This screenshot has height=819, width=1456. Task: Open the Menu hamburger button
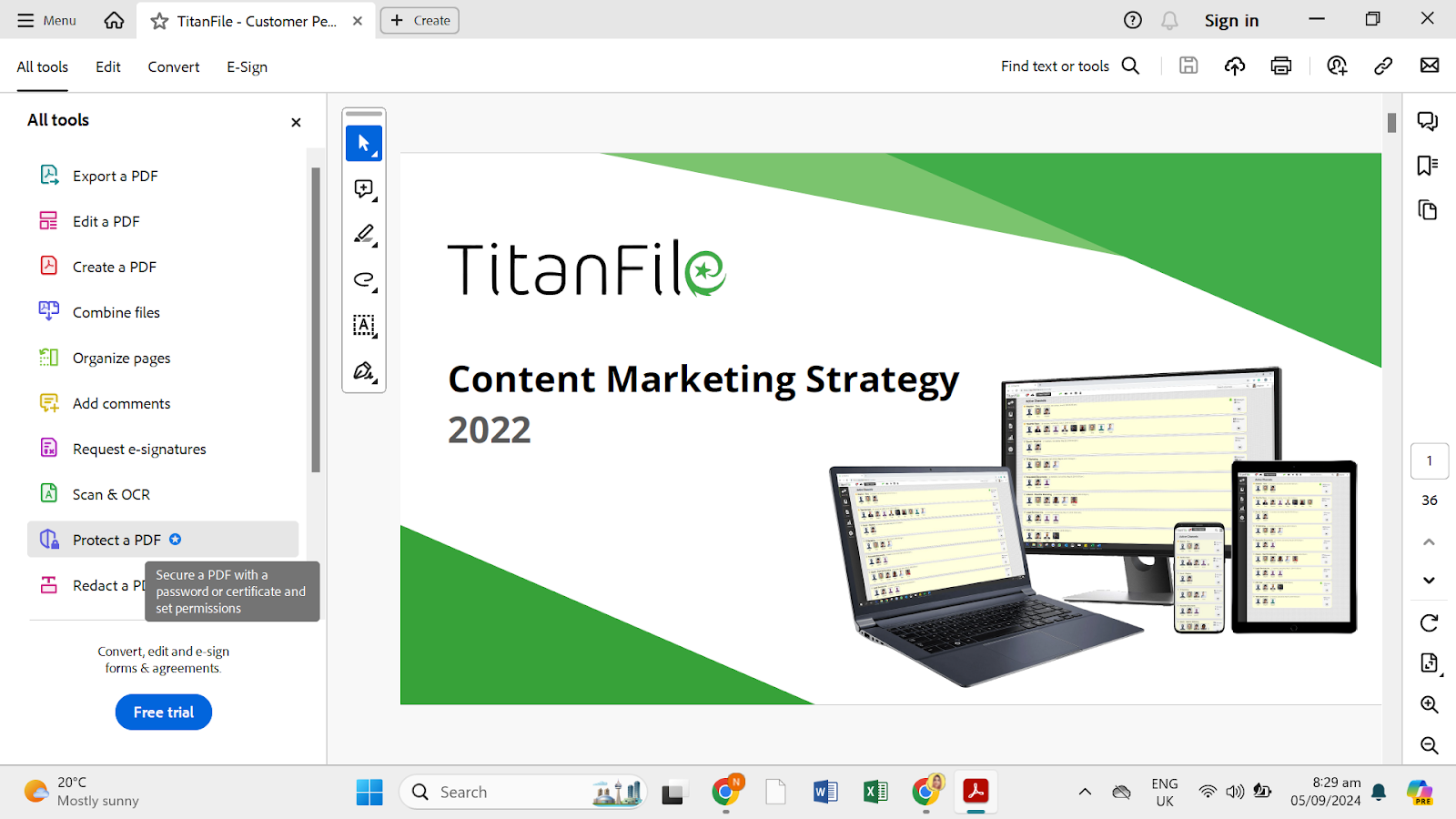(46, 20)
